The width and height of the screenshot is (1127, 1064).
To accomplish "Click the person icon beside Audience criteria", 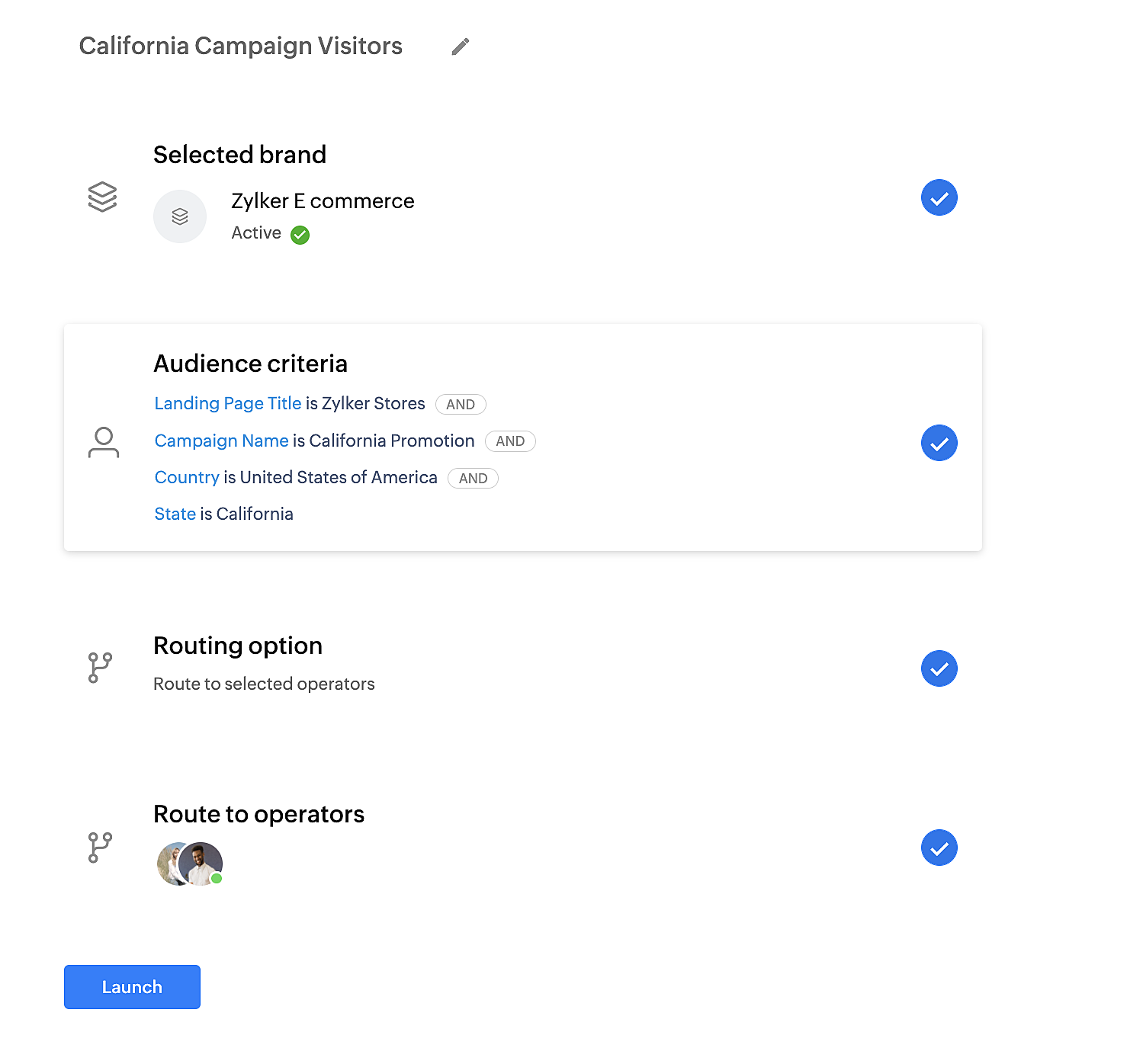I will [104, 442].
